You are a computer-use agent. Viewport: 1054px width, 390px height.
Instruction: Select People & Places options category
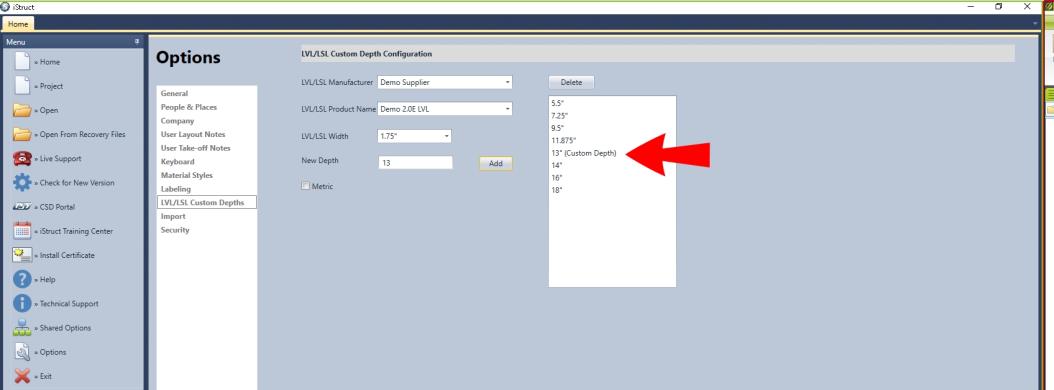pyautogui.click(x=188, y=107)
